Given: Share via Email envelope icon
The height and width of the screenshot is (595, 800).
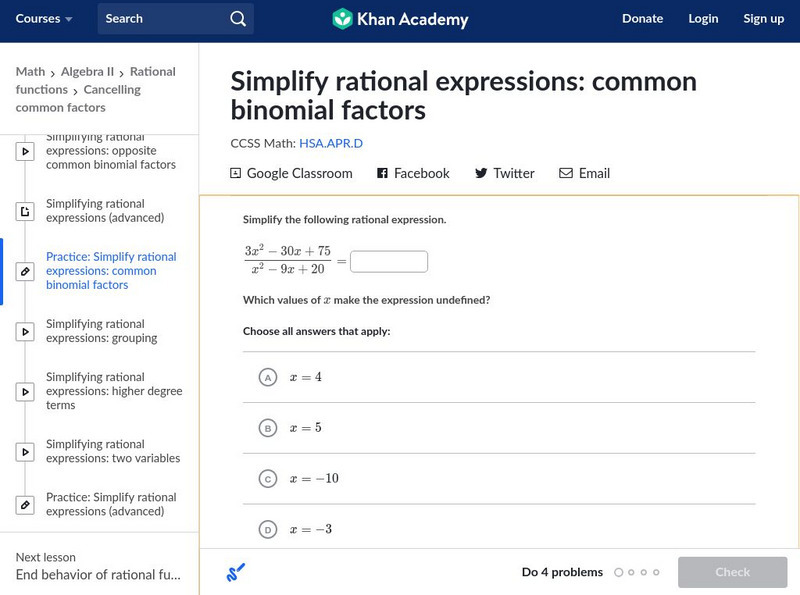Looking at the screenshot, I should (x=566, y=173).
